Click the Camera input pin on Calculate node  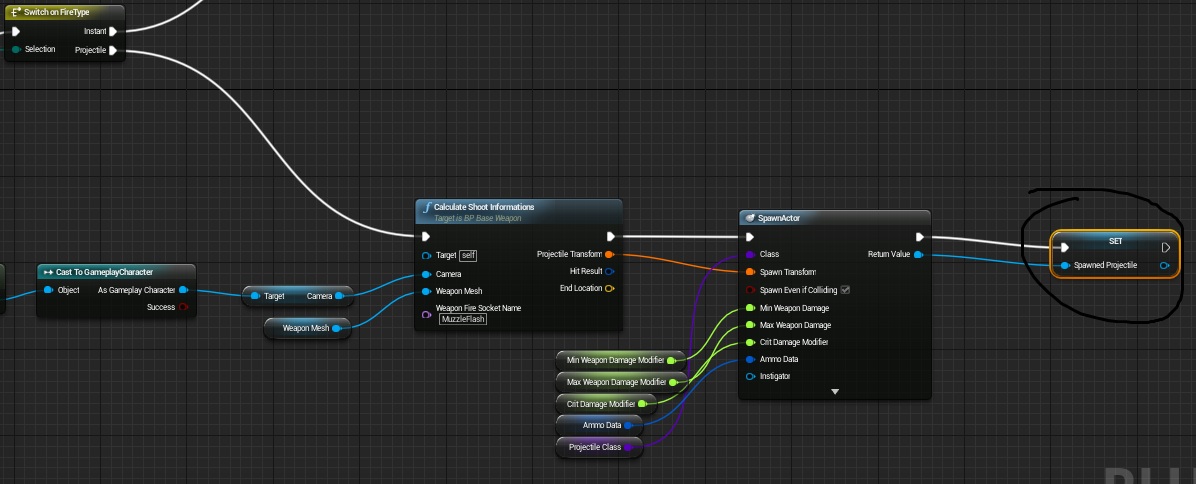(426, 274)
